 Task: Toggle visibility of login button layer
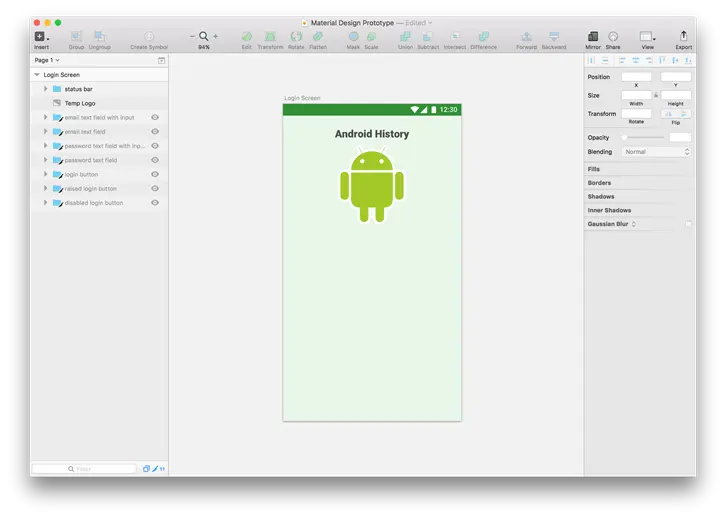155,174
